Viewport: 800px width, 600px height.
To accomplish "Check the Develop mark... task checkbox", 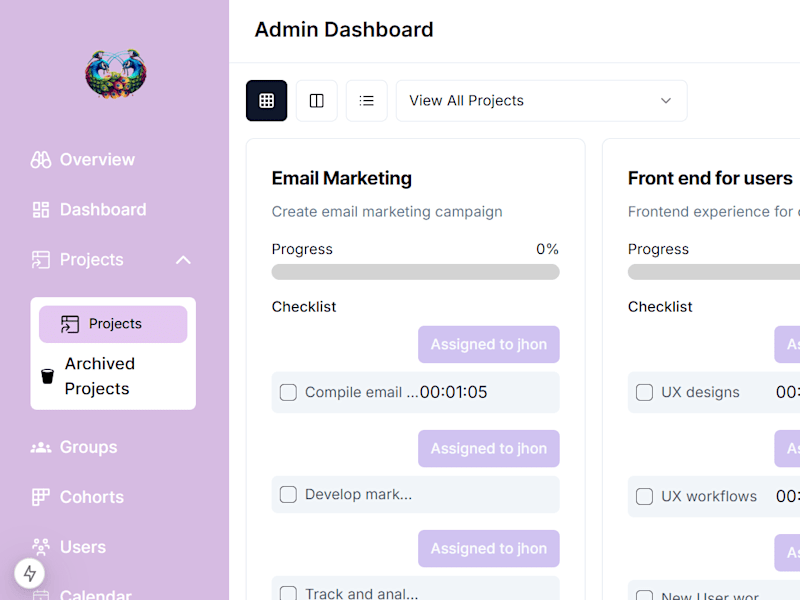I will coord(288,494).
